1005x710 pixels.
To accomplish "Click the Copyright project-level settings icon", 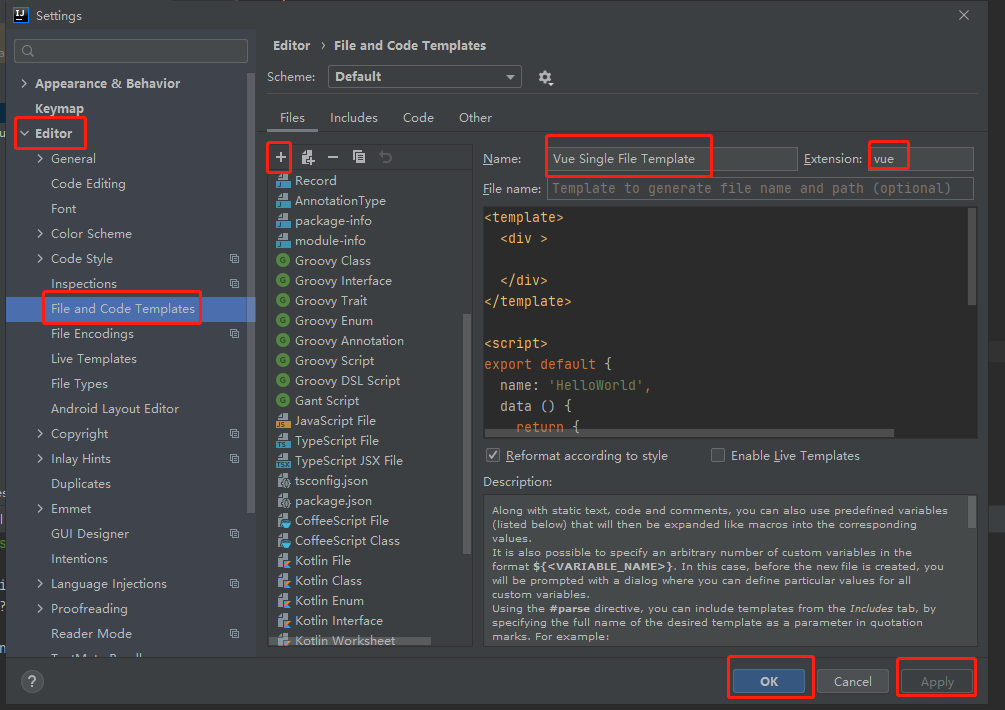I will [x=235, y=433].
